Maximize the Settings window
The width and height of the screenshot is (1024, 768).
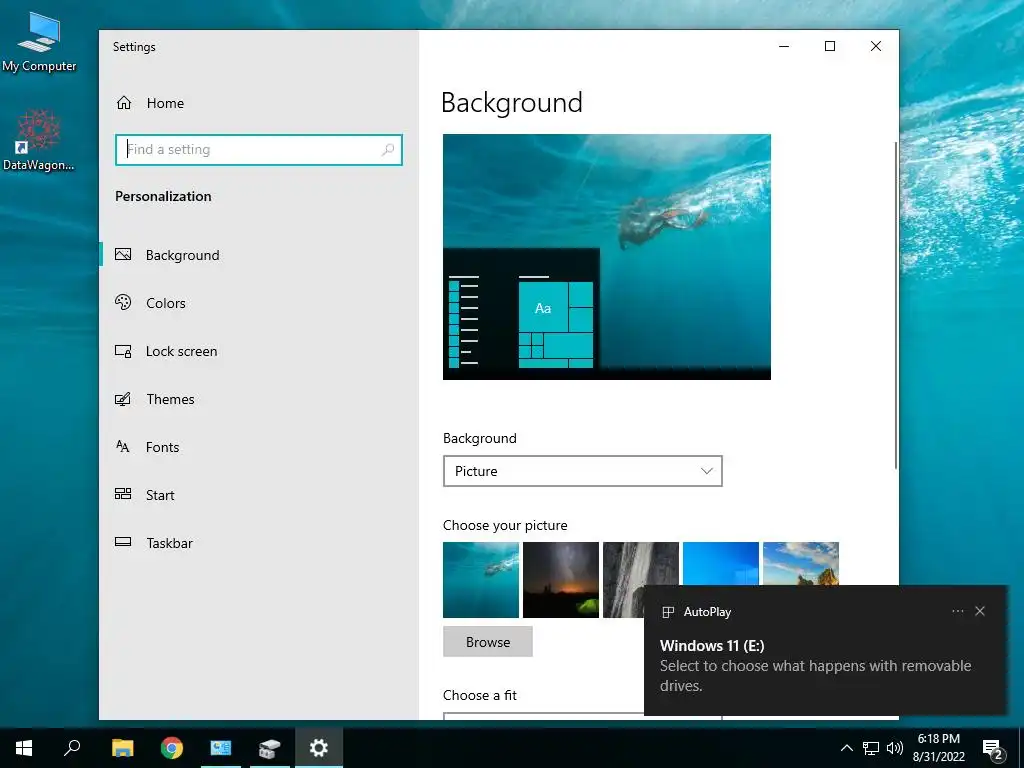pos(830,46)
